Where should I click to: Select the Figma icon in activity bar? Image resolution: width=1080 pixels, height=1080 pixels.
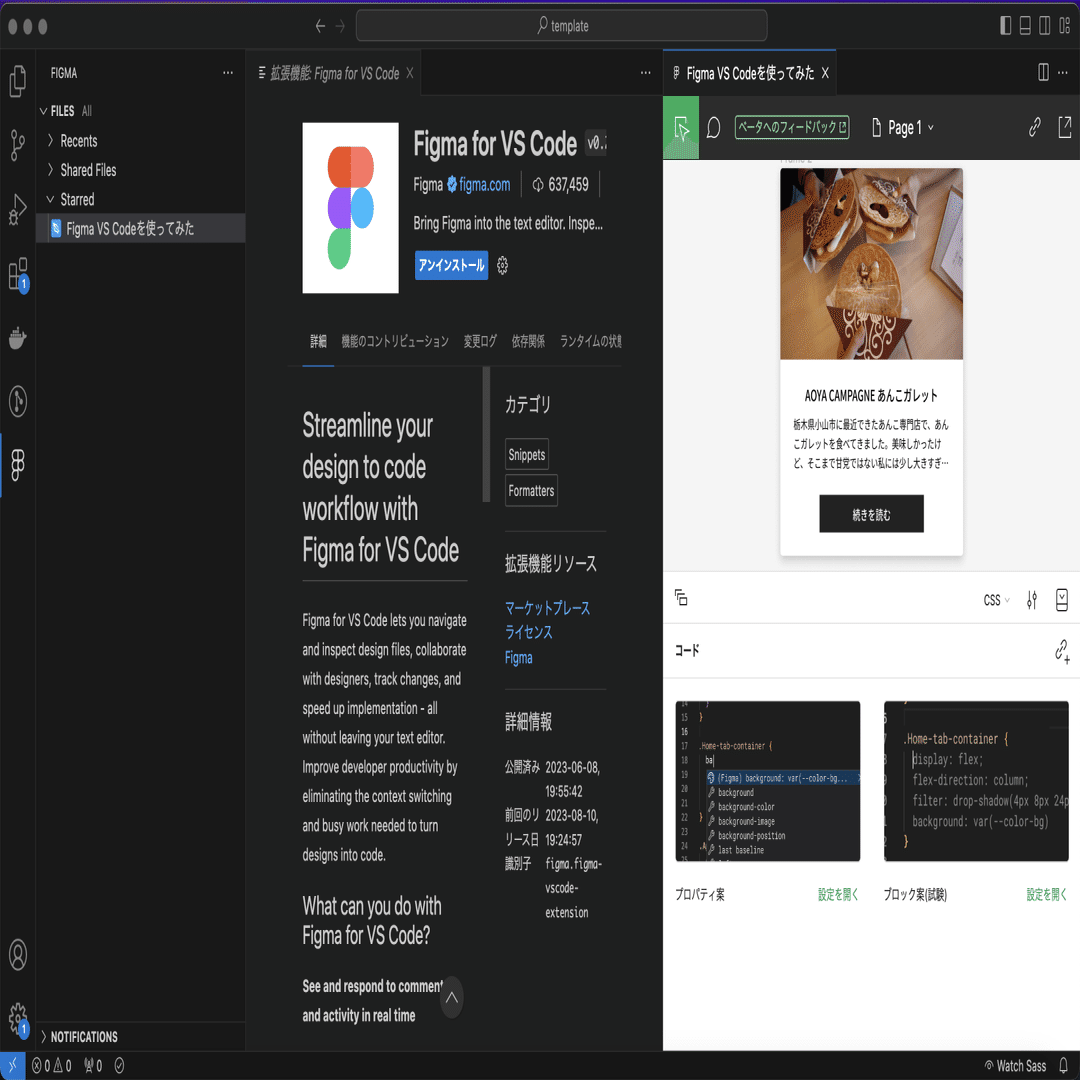tap(18, 465)
